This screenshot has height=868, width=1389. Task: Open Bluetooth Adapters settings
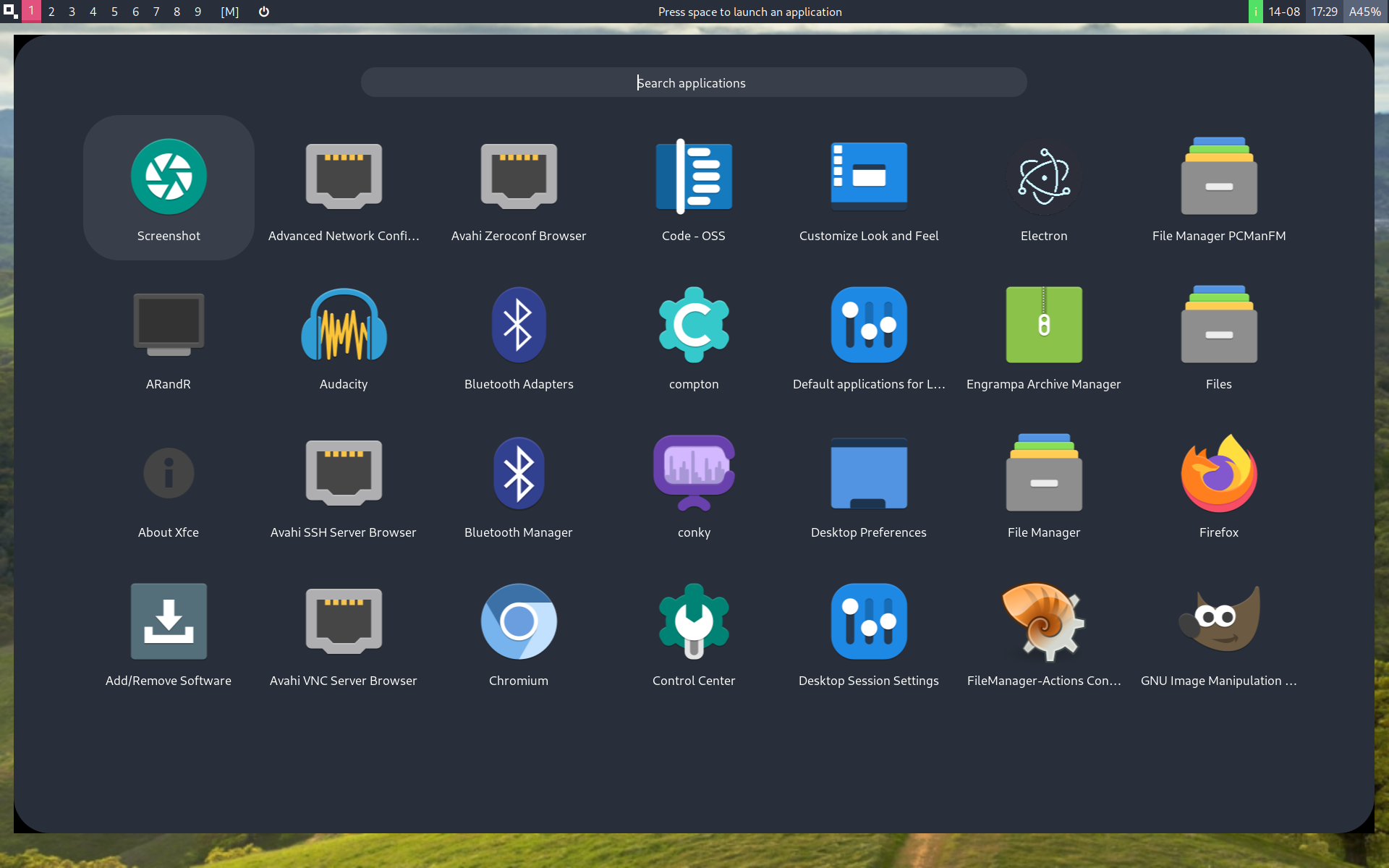coord(519,336)
